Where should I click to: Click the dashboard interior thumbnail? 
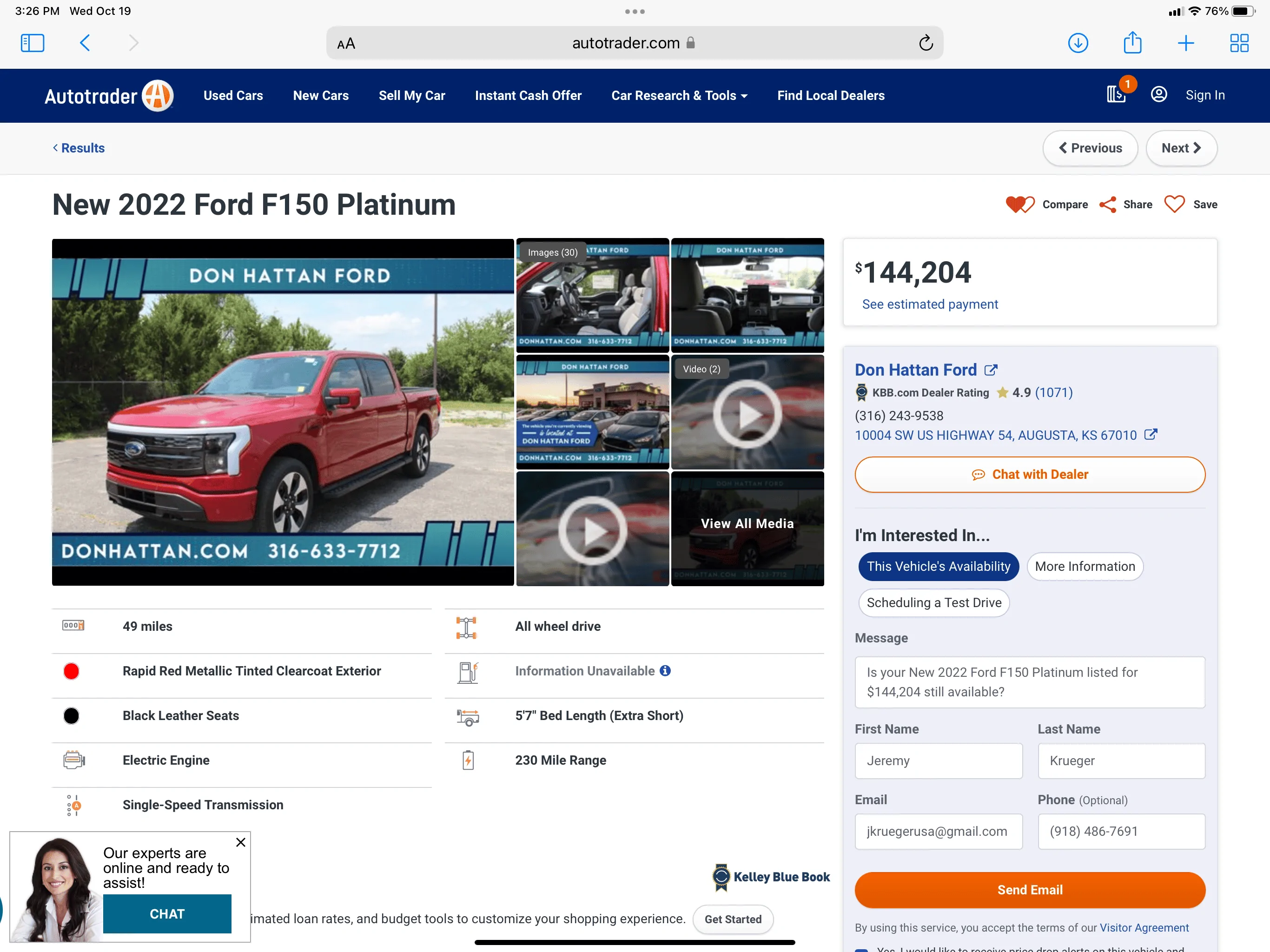click(747, 295)
